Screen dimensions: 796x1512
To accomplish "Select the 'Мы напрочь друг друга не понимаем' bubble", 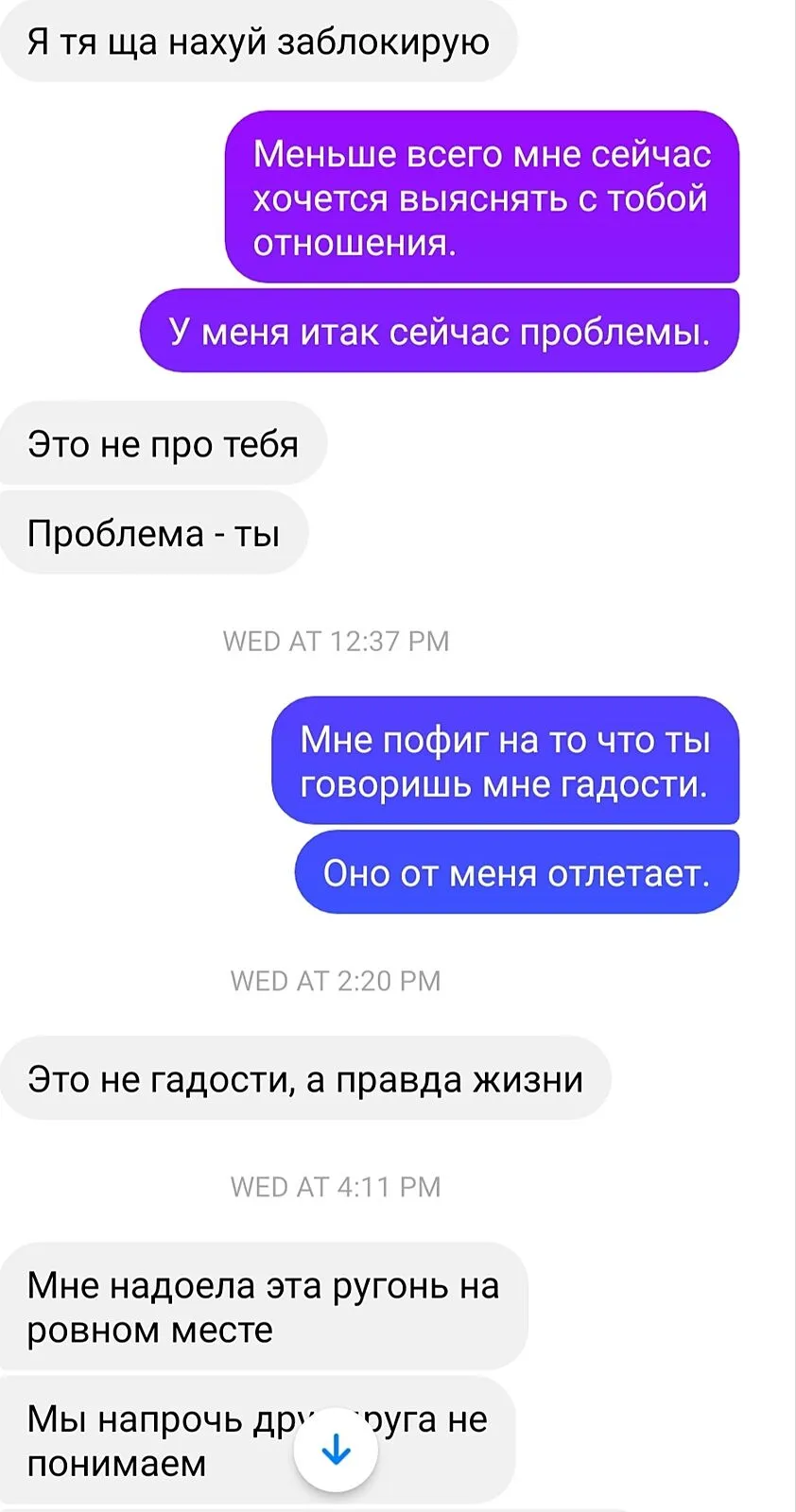I will 257,1440.
